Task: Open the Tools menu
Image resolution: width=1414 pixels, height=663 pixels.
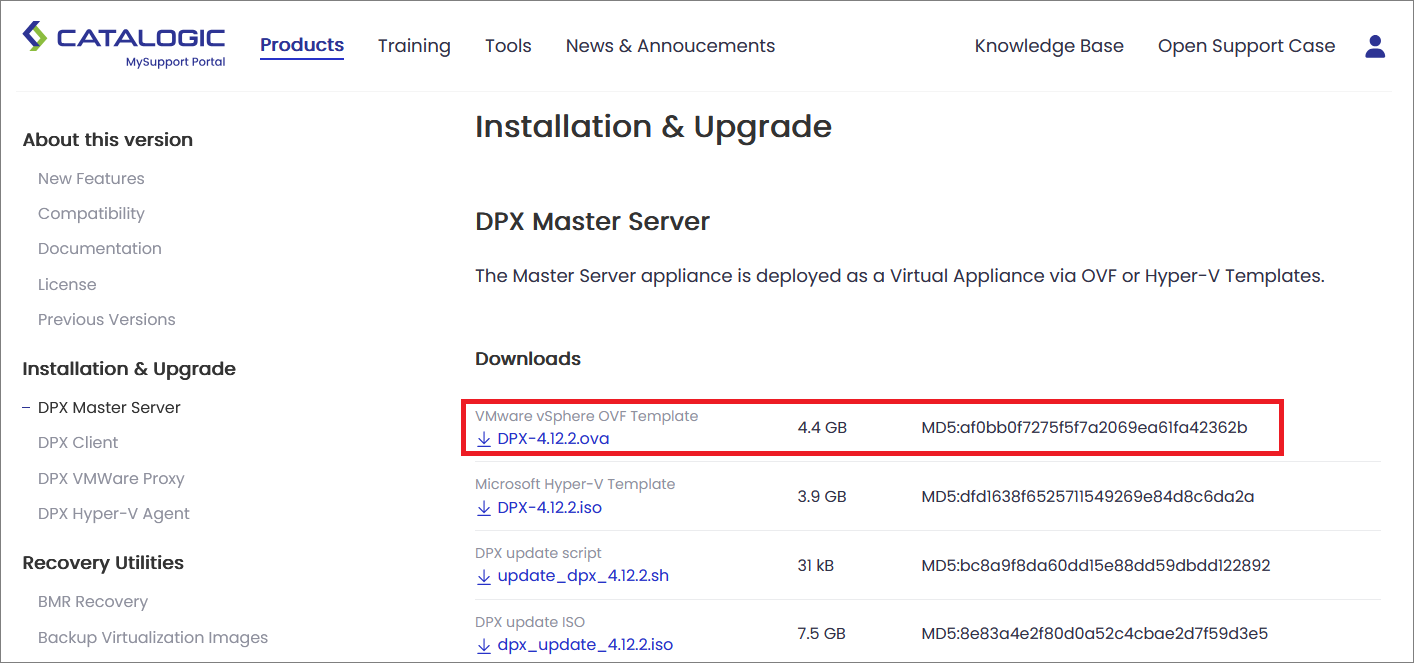Action: coord(508,46)
